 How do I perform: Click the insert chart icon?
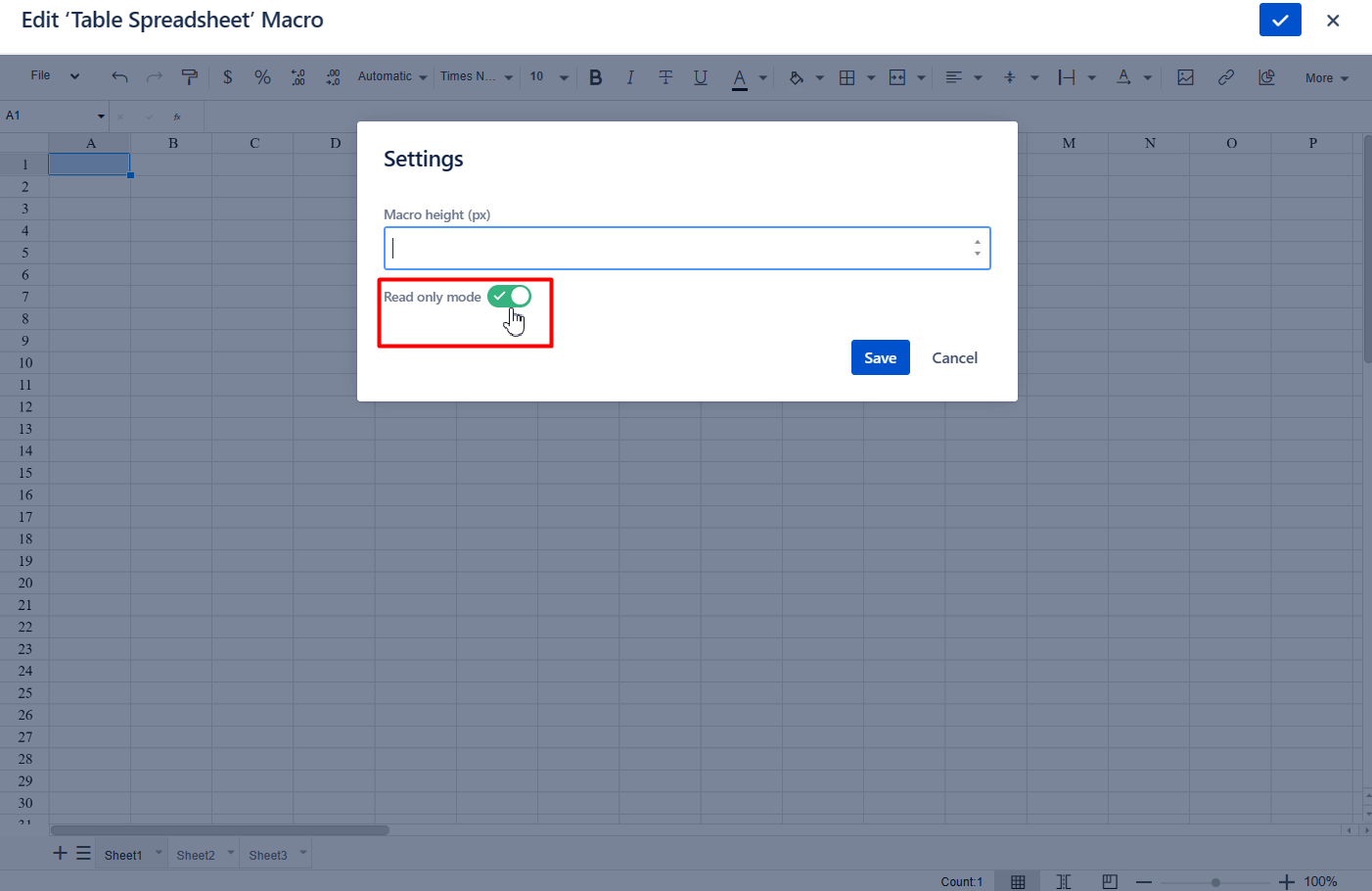coord(1266,77)
